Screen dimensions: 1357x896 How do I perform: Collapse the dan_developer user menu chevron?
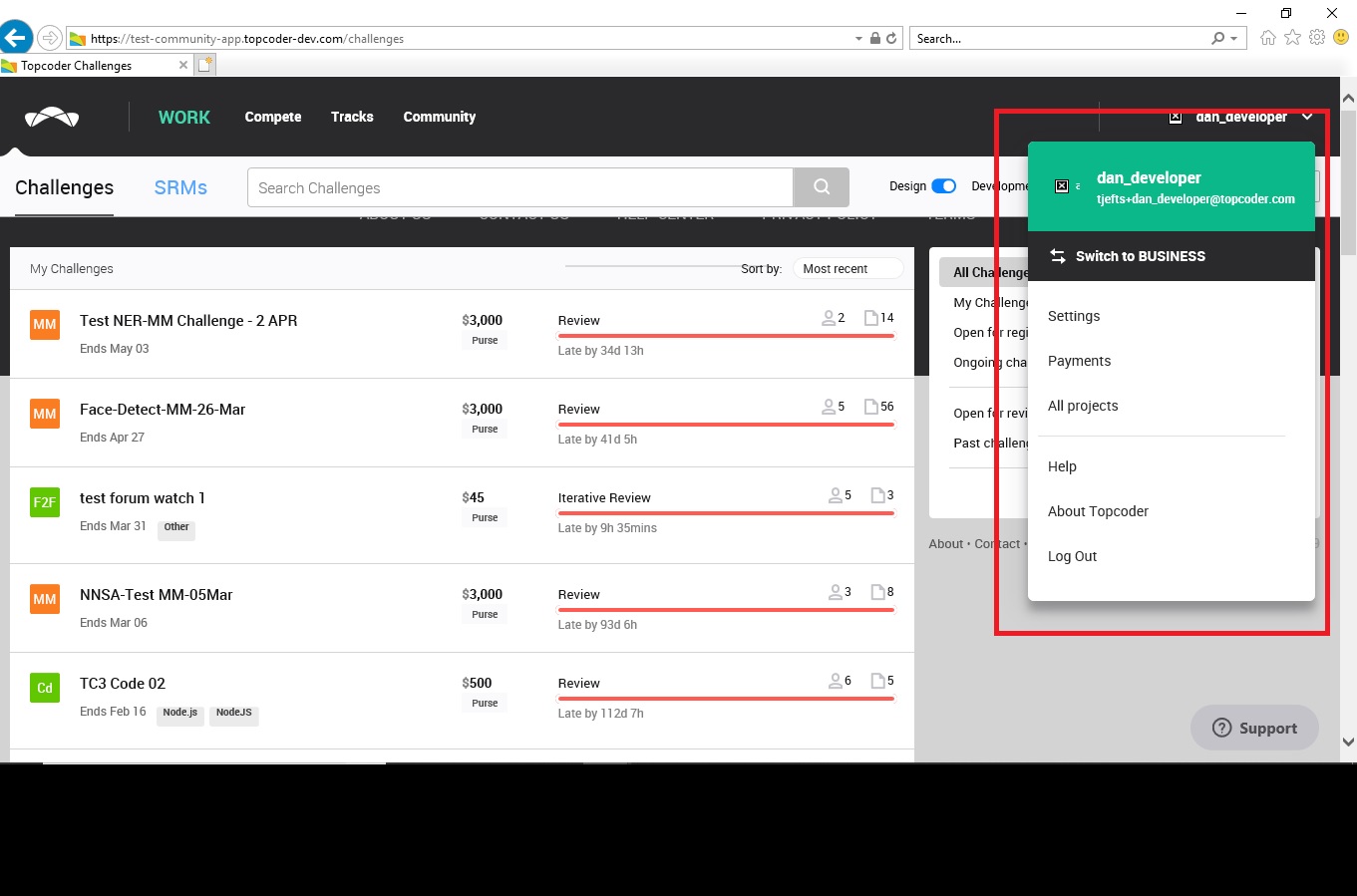point(1307,117)
